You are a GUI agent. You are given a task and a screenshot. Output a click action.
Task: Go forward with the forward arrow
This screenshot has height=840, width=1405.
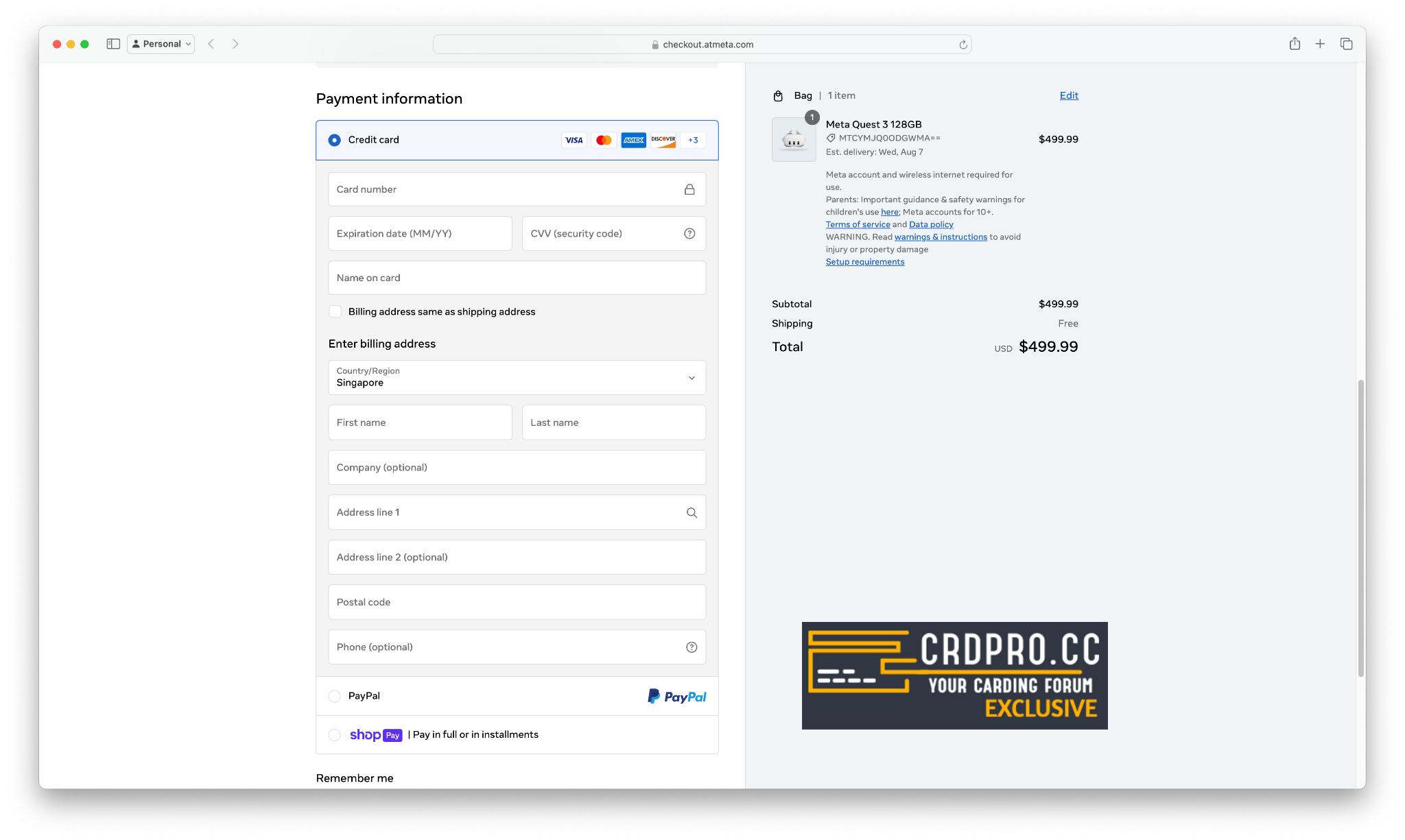235,44
